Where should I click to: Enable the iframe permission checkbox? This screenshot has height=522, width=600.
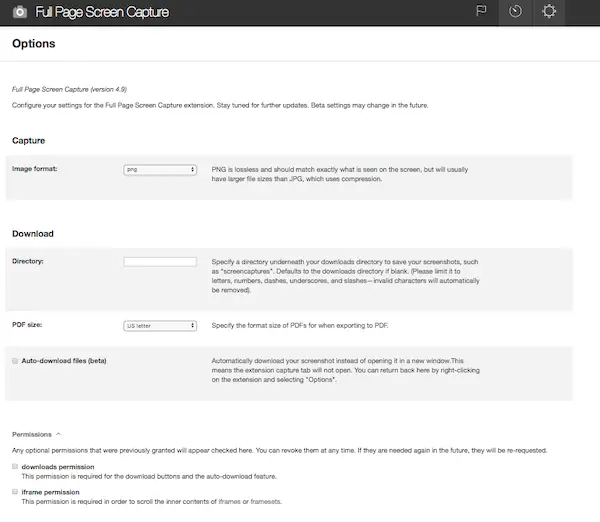(15, 492)
